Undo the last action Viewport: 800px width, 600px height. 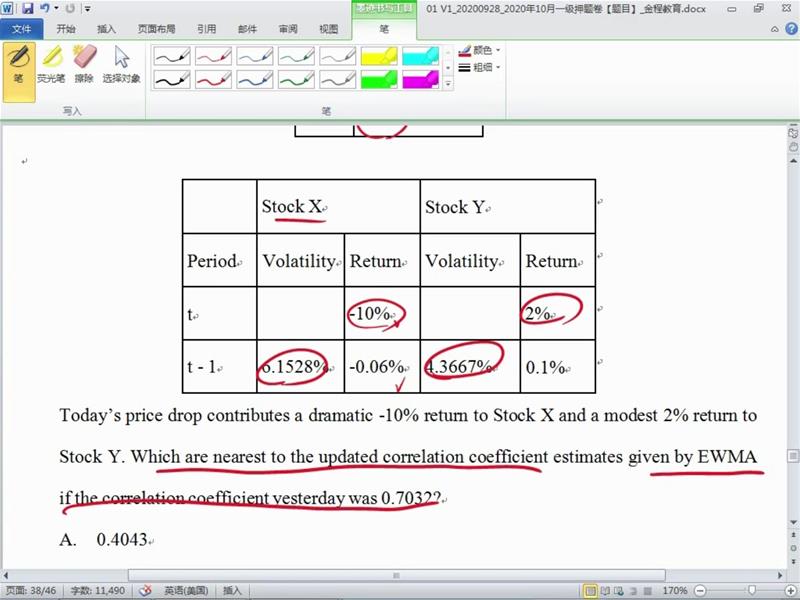44,8
